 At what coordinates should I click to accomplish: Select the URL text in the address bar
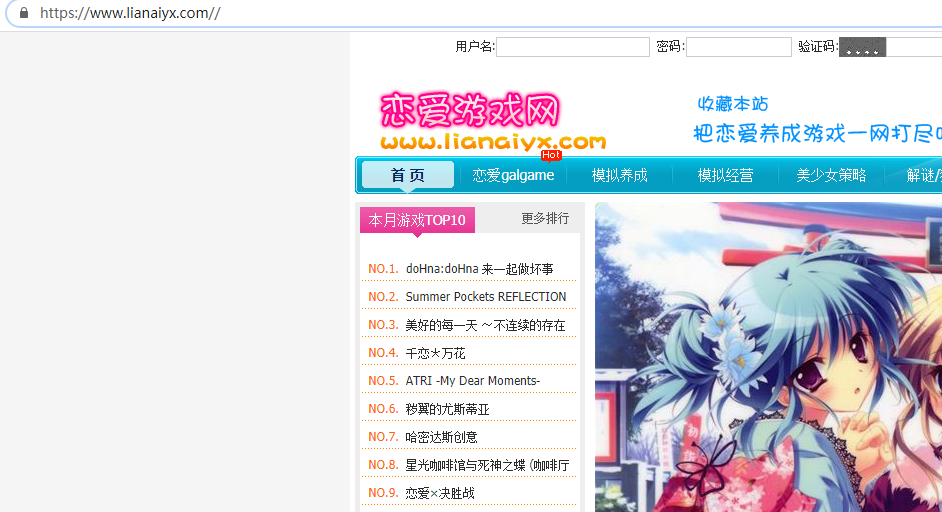click(x=130, y=13)
